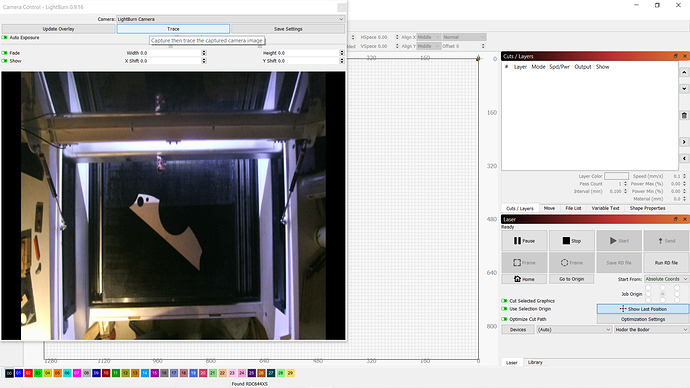Adjust the X Shift stepper arrows
The image size is (690, 388).
[x=204, y=61]
